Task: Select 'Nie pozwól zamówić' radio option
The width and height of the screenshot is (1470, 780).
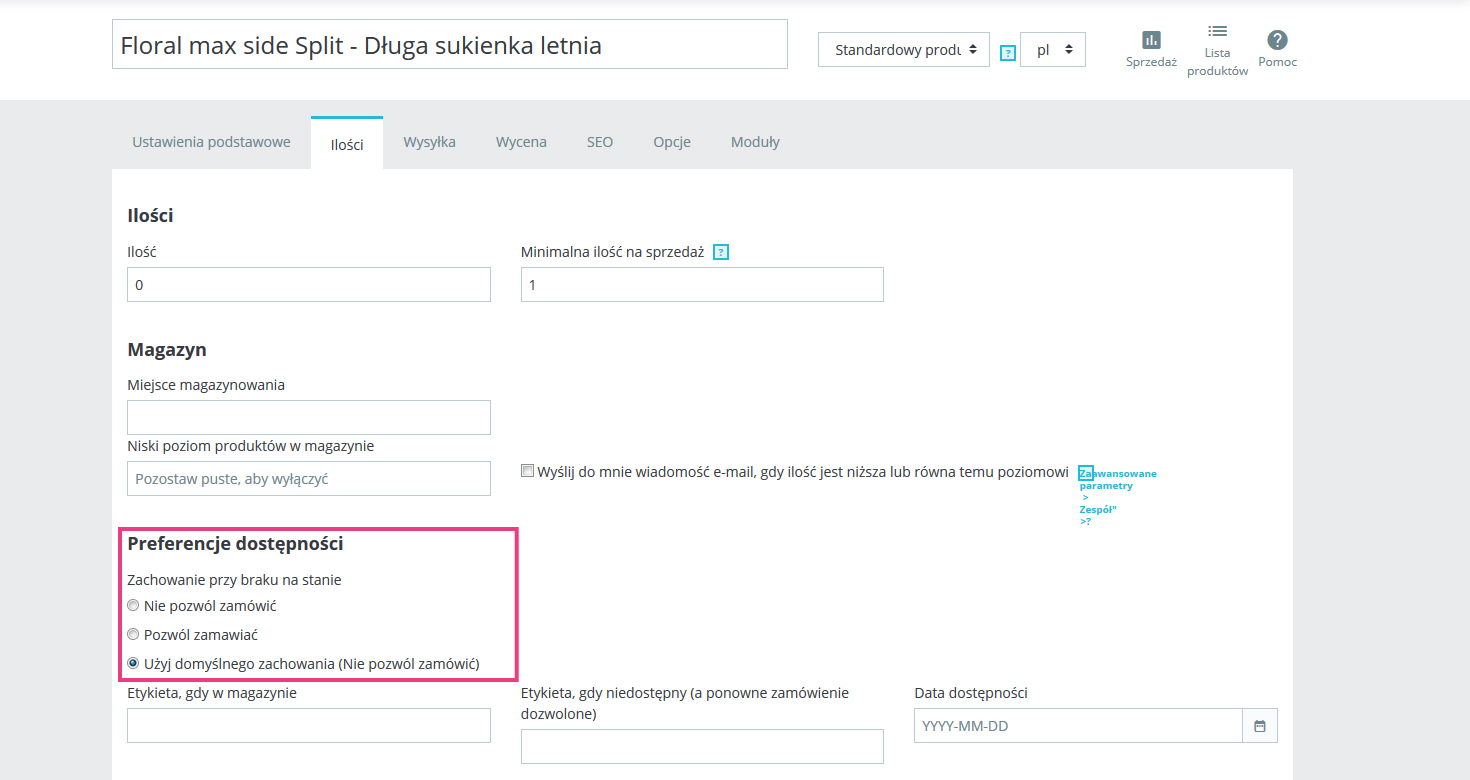Action: [x=133, y=605]
